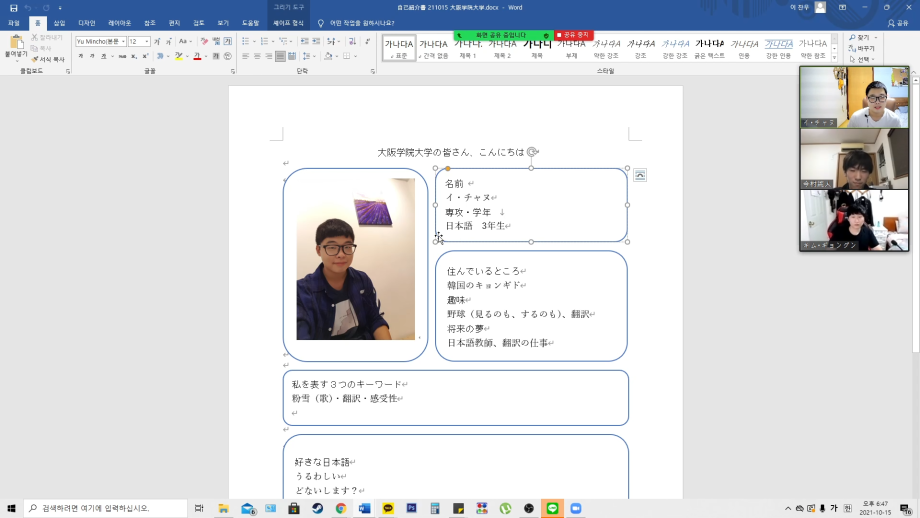
Task: Open the Find tool in ribbon
Action: (x=863, y=37)
